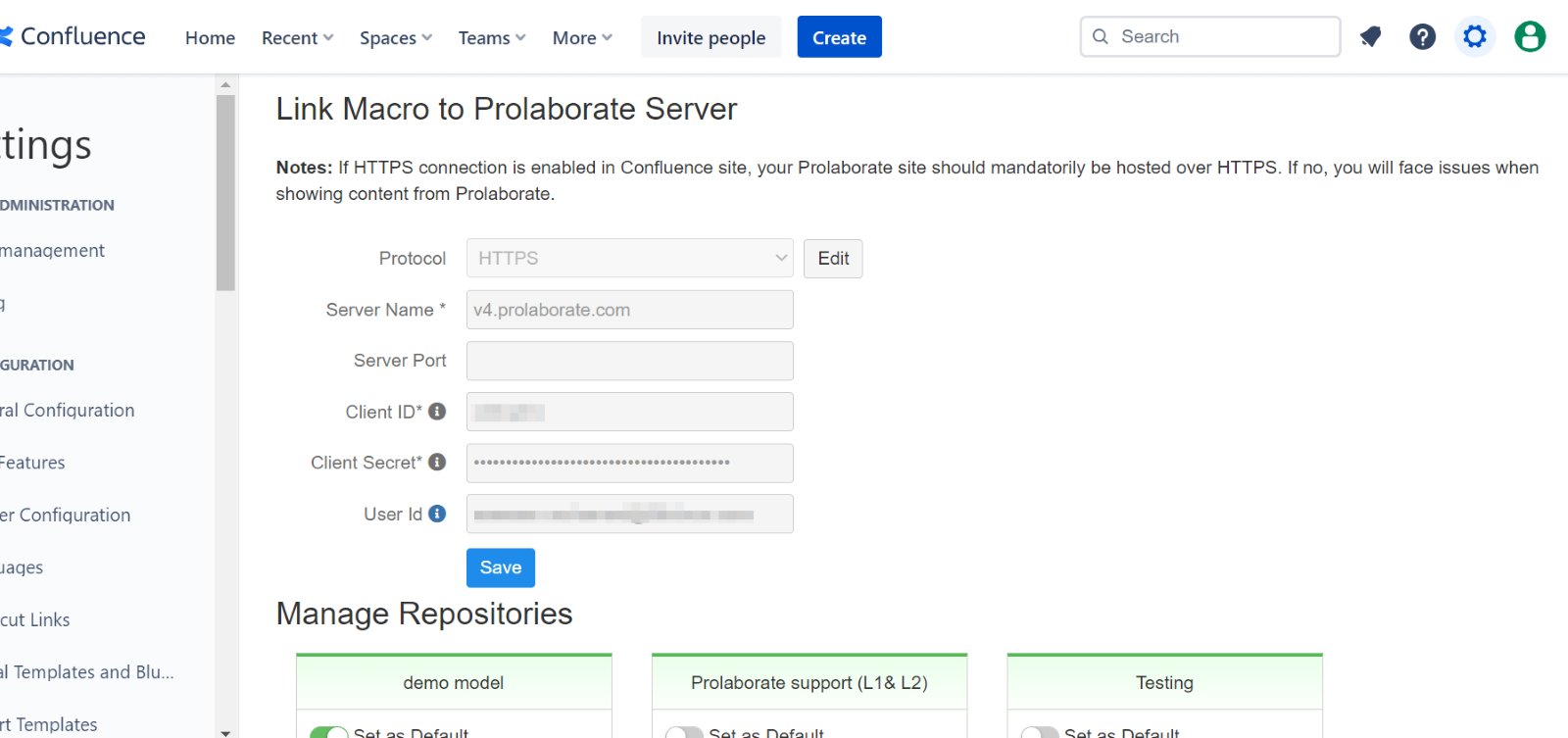Image resolution: width=1568 pixels, height=738 pixels.
Task: Open the help question mark icon
Action: (1422, 37)
